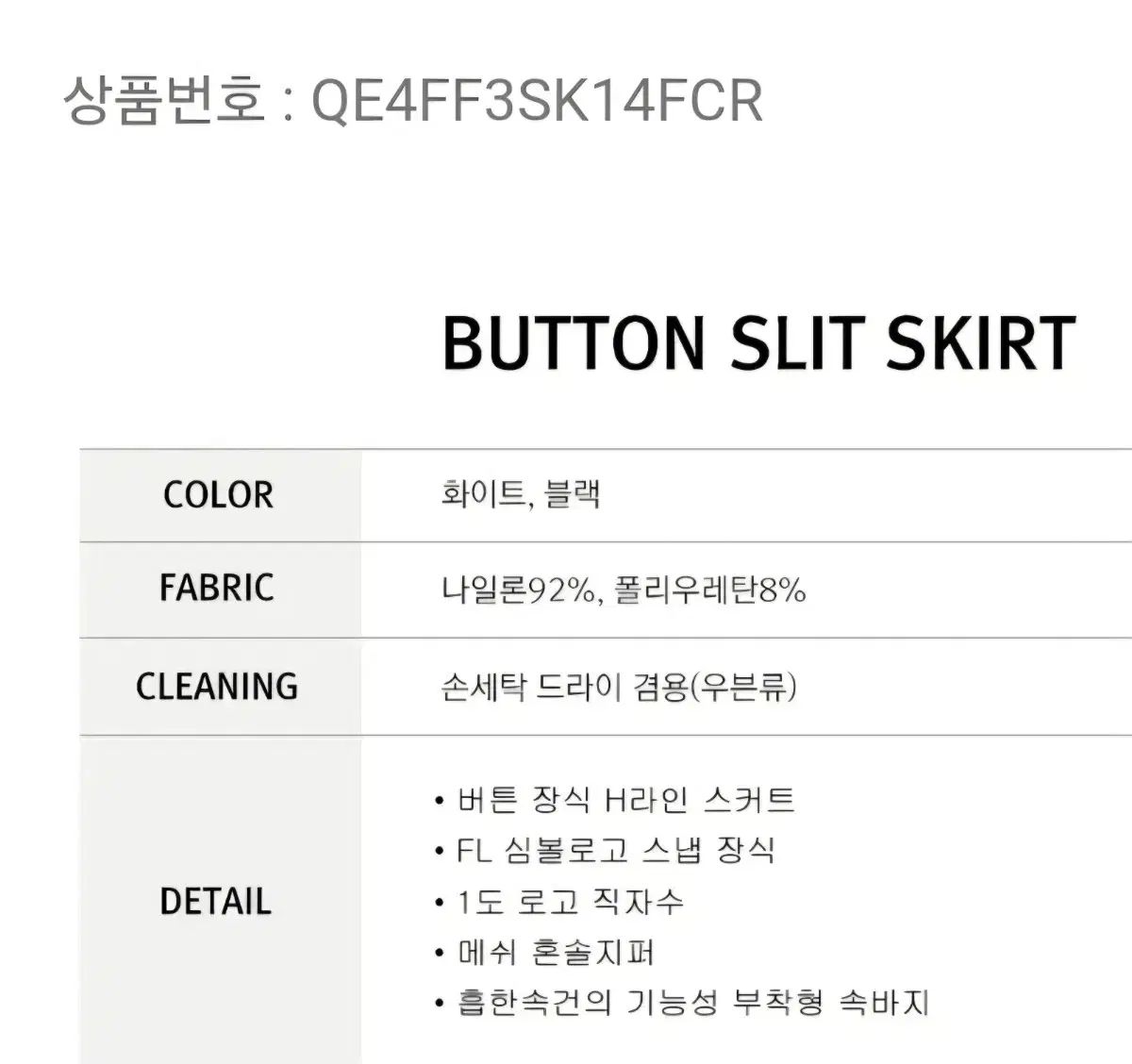Click the 흡한속건의 기능성 부착형 속바지 bullet
This screenshot has width=1132, height=1064.
tap(693, 1003)
